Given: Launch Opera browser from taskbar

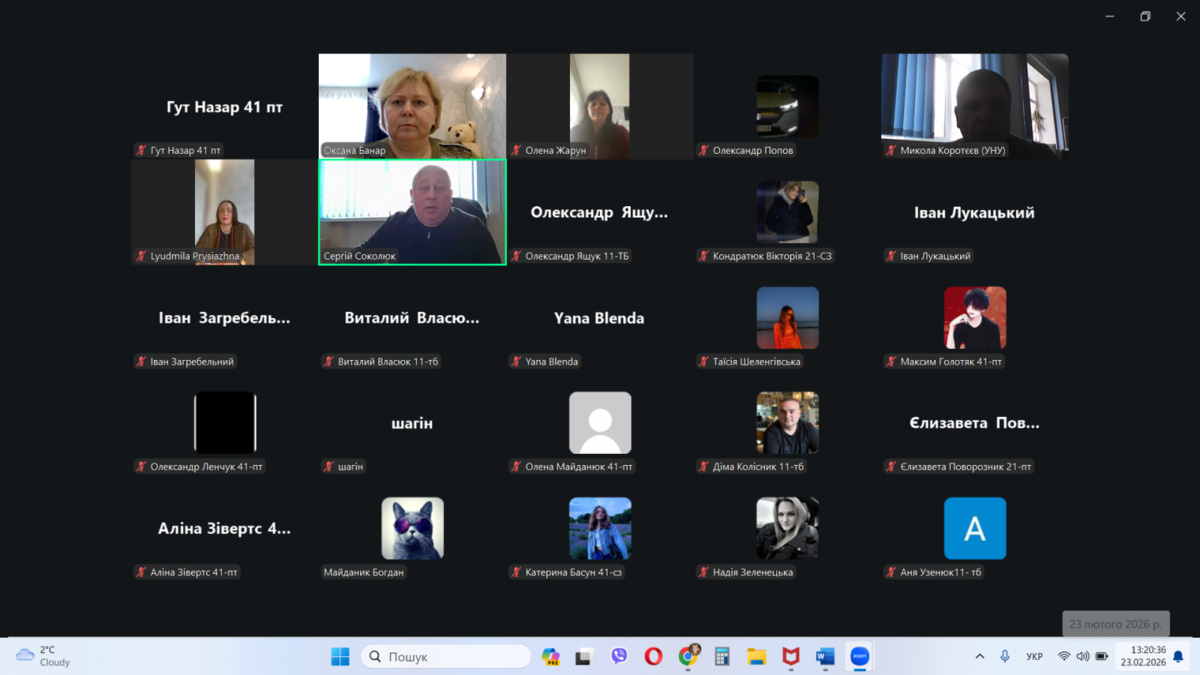Looking at the screenshot, I should (653, 656).
